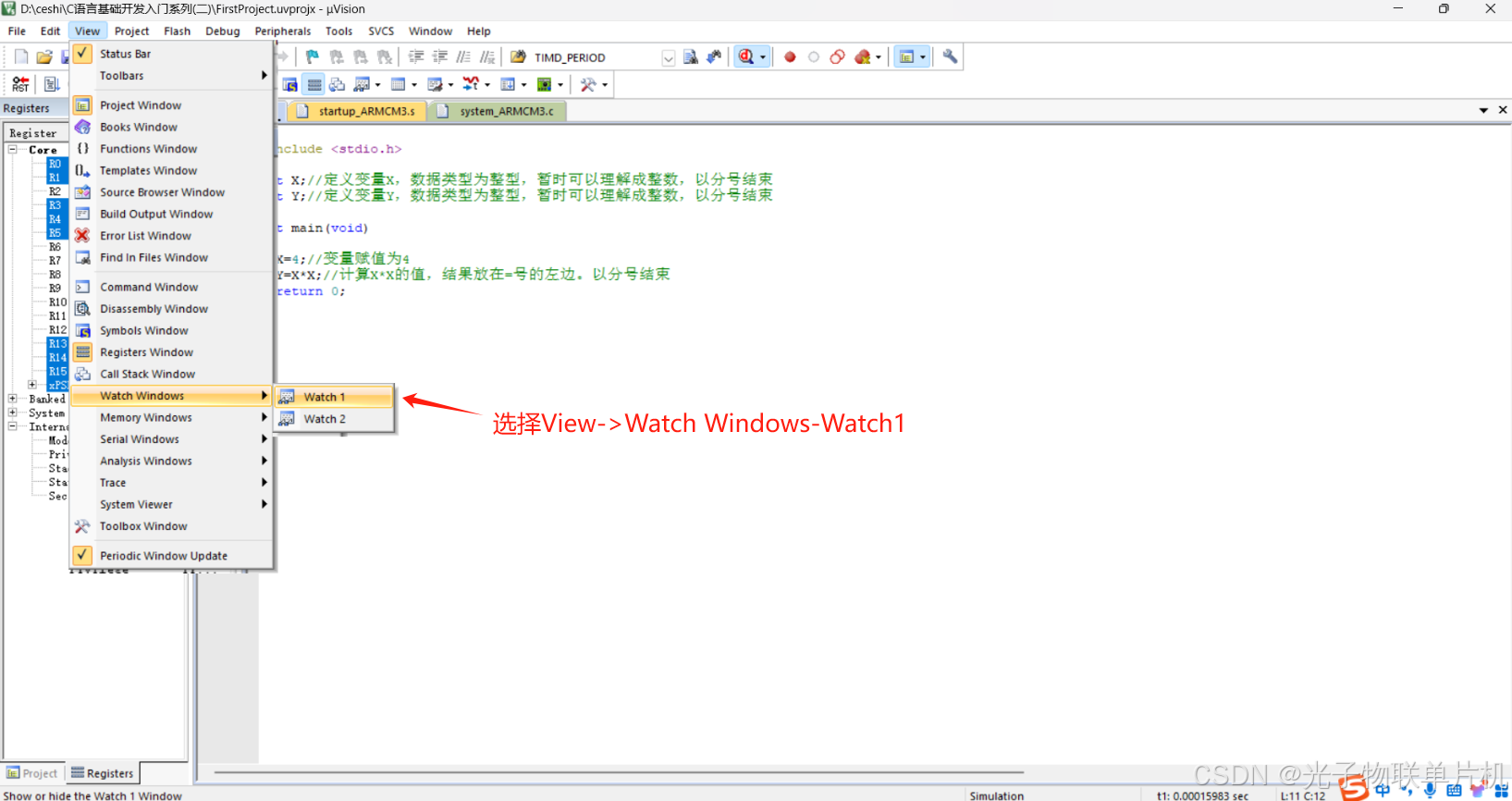This screenshot has height=801, width=1512.
Task: Click the Trace windows toolbar icon
Action: coord(508,85)
